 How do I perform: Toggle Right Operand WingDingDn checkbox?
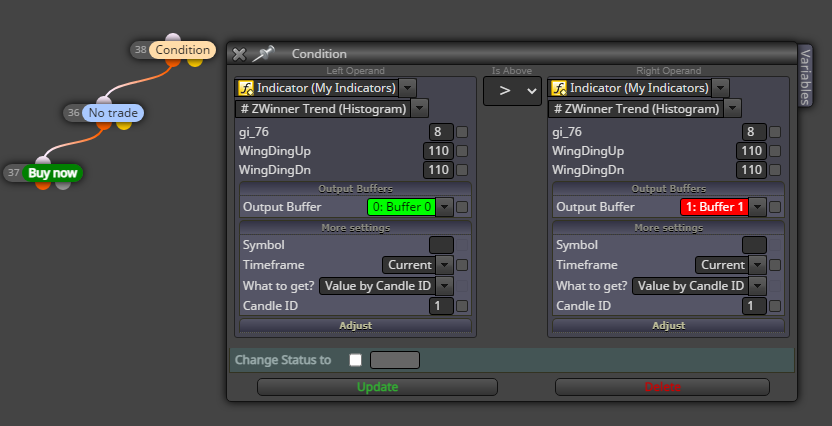[775, 170]
